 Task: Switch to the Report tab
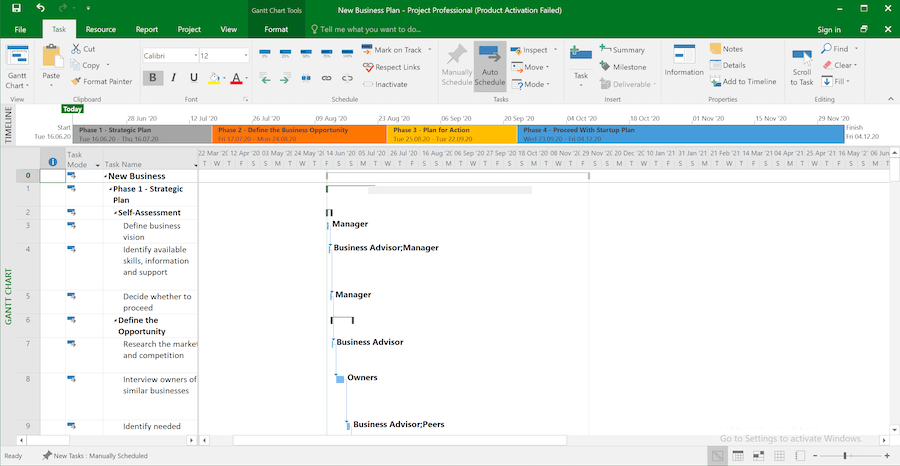147,29
